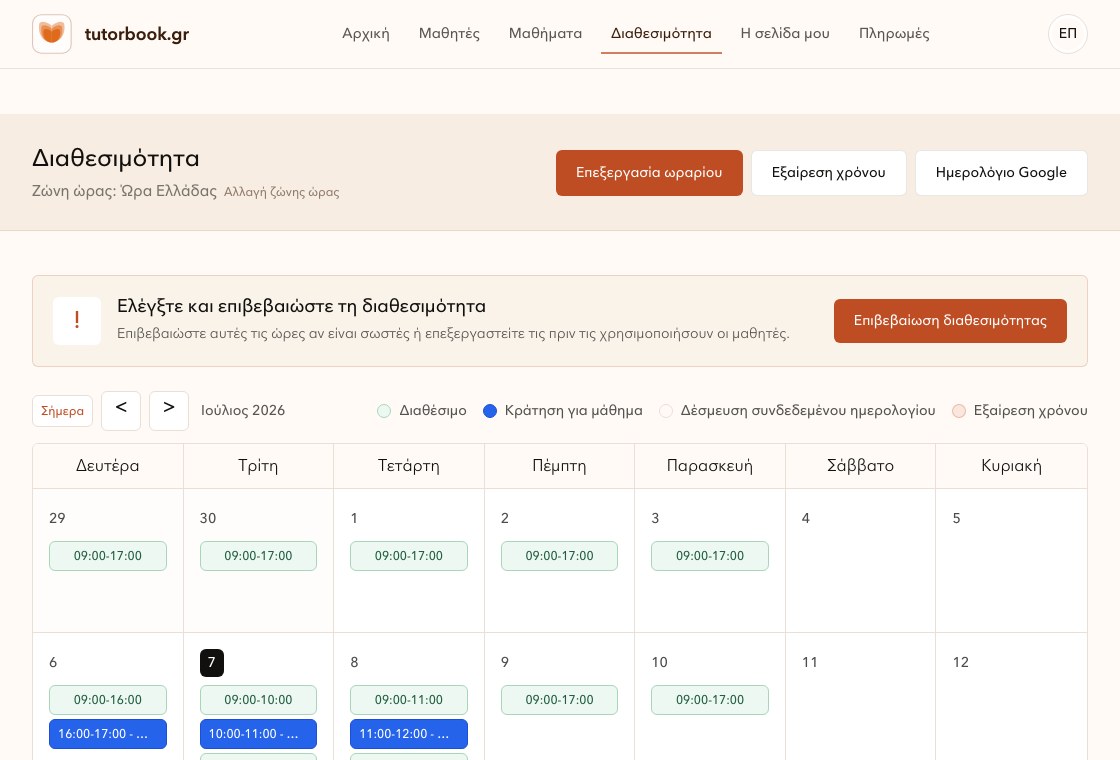Click Εξαίρεση χρόνου button
1120x760 pixels.
[x=829, y=173]
